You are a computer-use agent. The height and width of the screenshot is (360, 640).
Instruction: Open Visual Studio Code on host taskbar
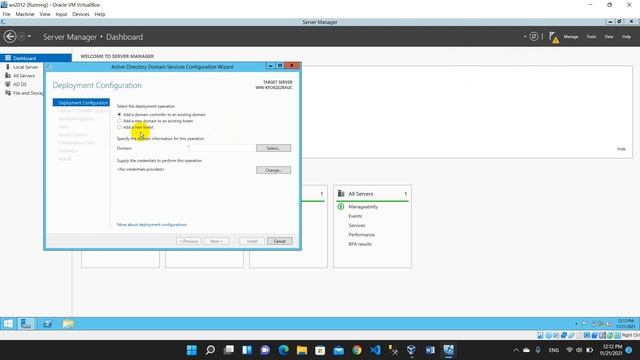click(376, 350)
